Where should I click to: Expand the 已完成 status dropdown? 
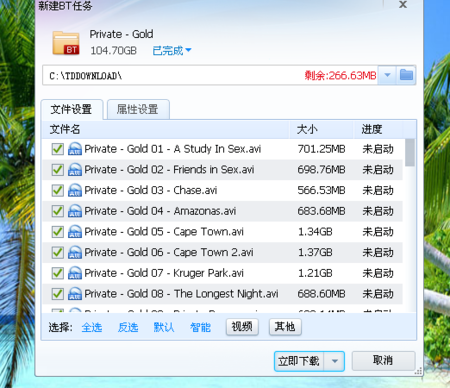point(172,51)
